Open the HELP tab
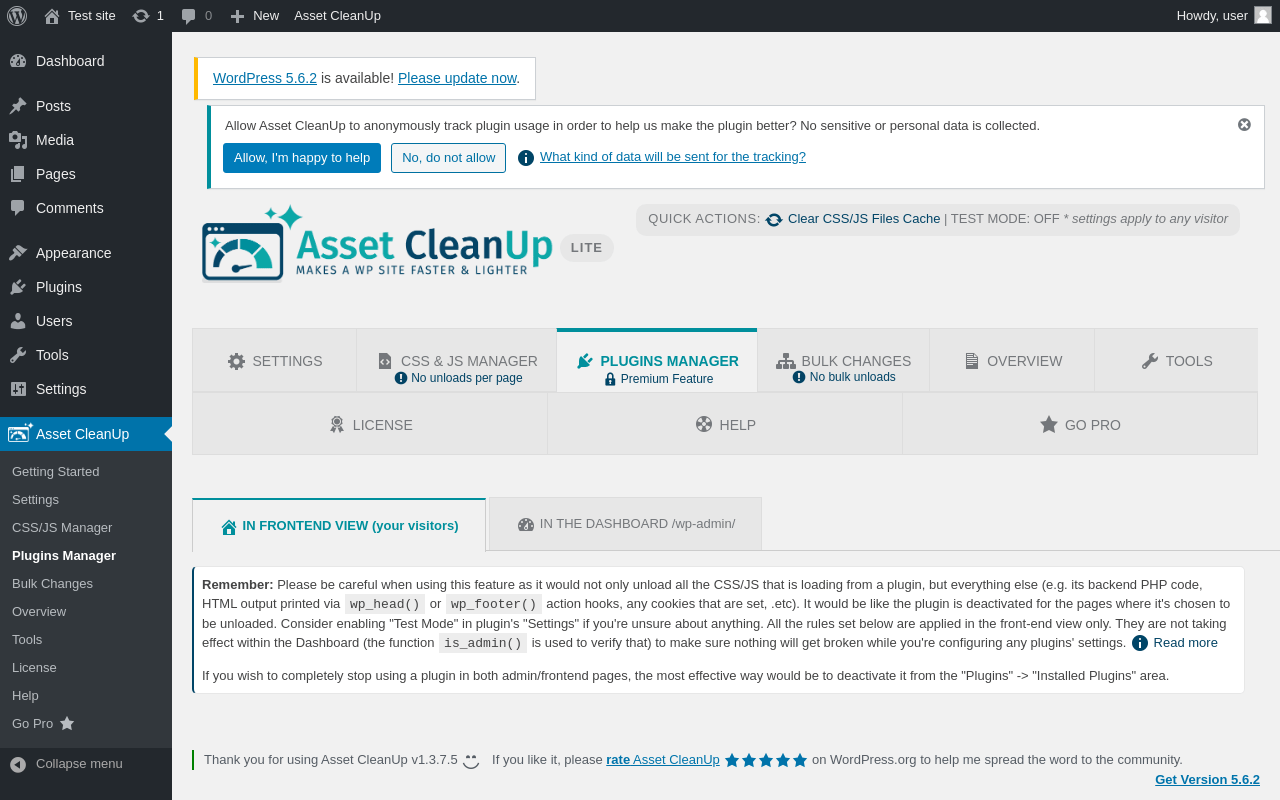 tap(725, 424)
